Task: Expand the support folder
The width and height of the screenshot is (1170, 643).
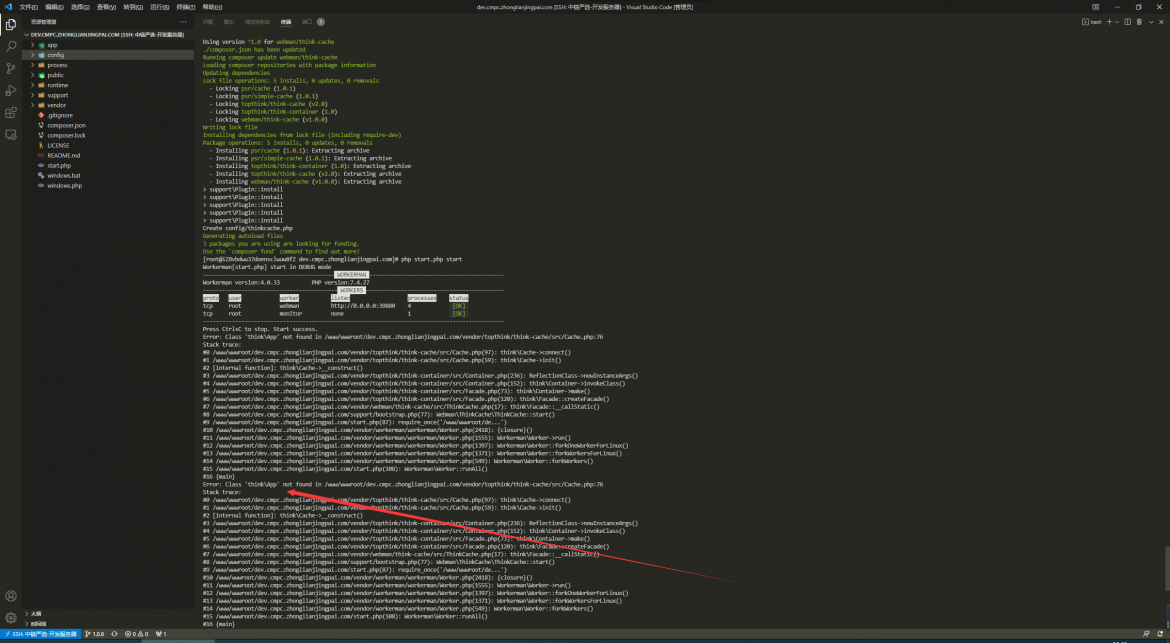Action: (x=108, y=95)
